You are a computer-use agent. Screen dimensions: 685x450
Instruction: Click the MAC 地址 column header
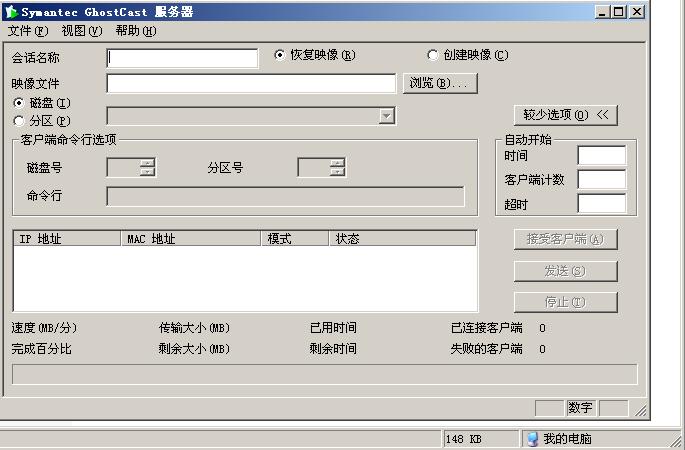191,239
